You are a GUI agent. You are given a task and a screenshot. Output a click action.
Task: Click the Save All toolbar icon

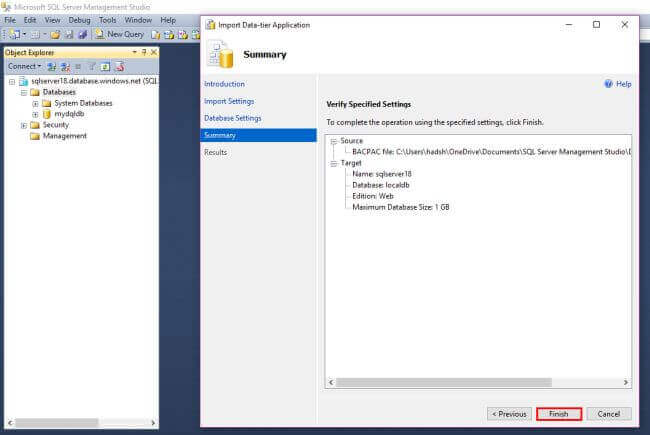tap(82, 34)
